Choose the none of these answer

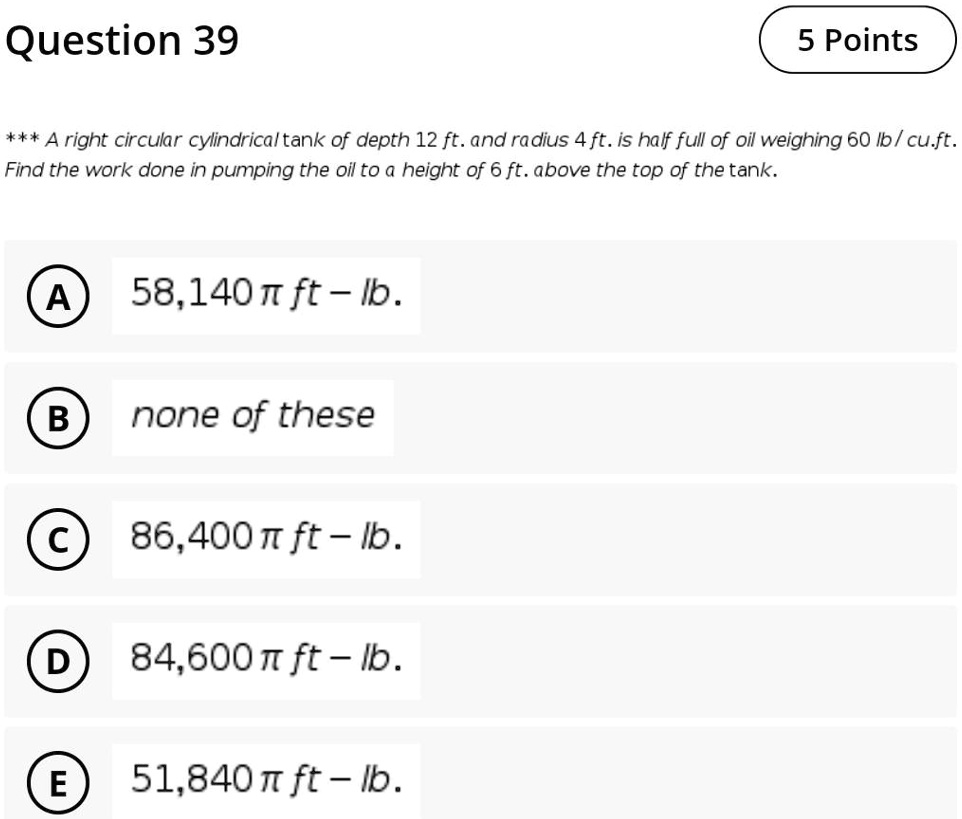pos(252,416)
